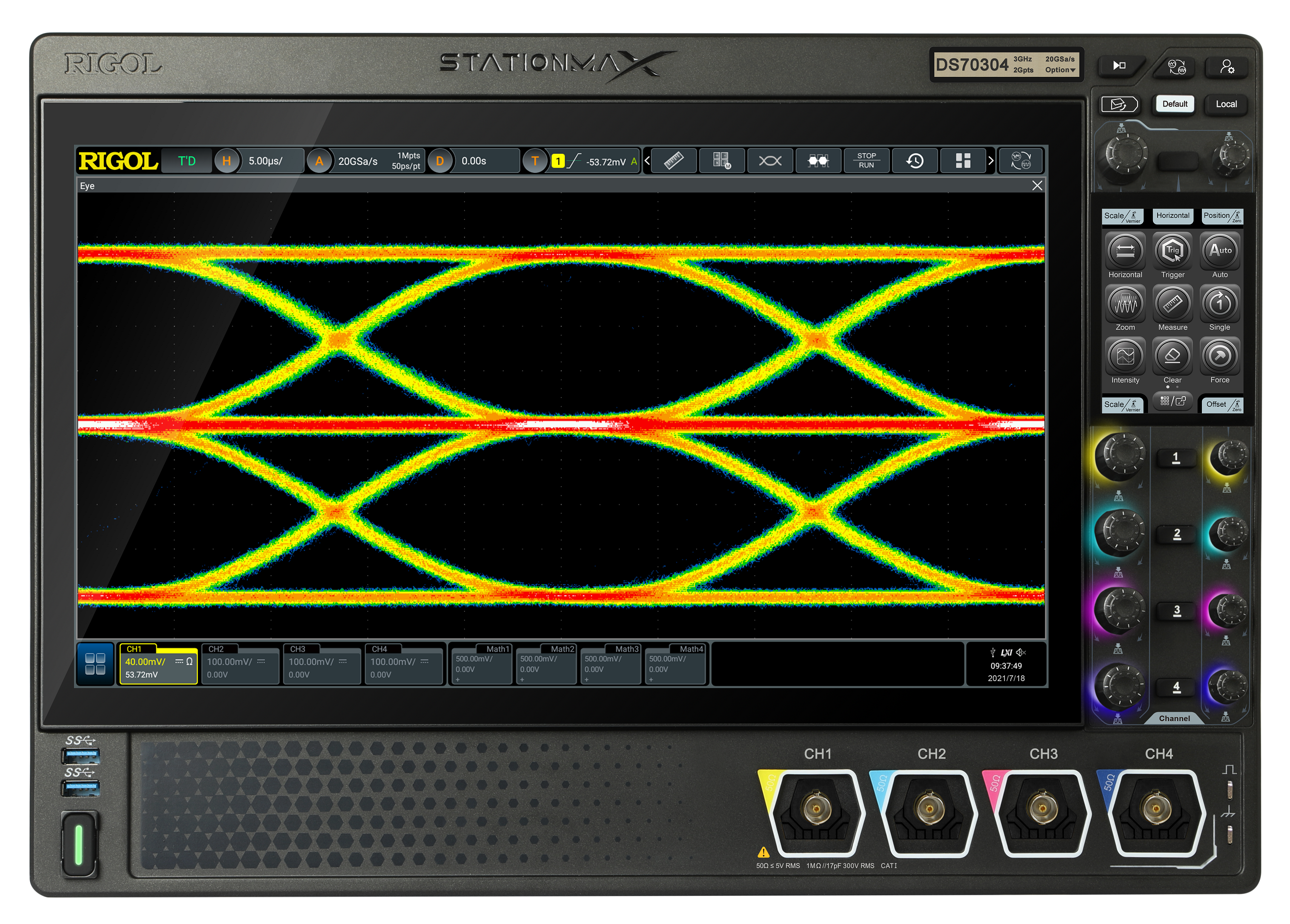Viewport: 1290px width, 924px height.
Task: Open the Math1 label
Action: click(x=482, y=664)
